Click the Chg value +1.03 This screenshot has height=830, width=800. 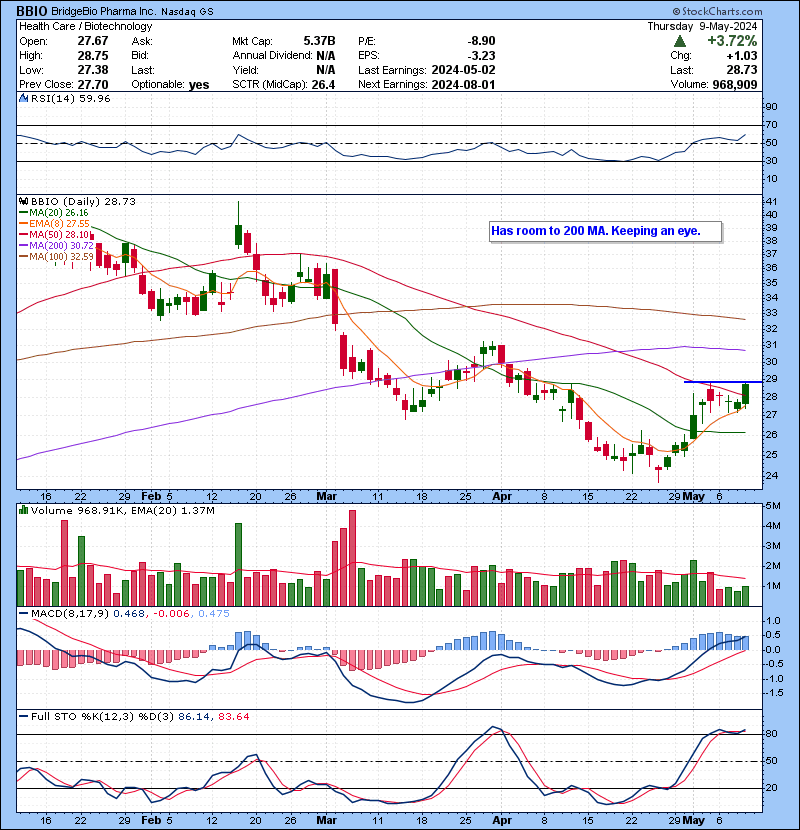(742, 56)
